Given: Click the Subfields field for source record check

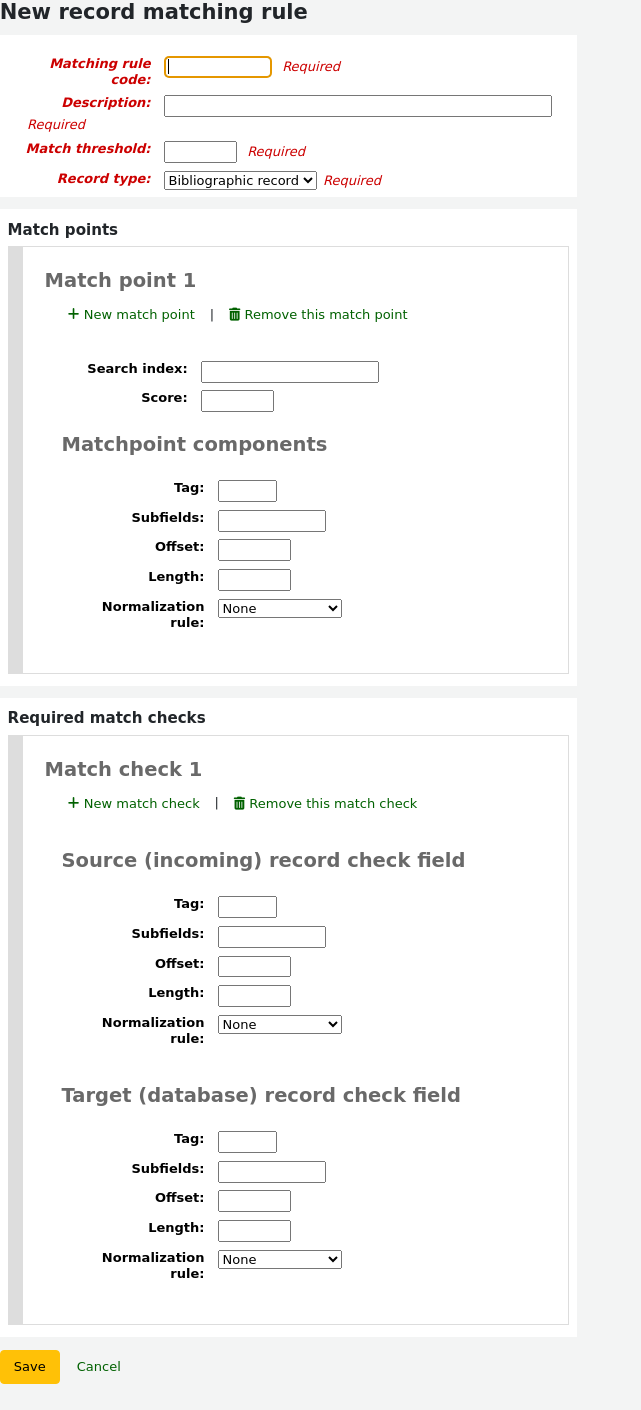Looking at the screenshot, I should [x=271, y=936].
